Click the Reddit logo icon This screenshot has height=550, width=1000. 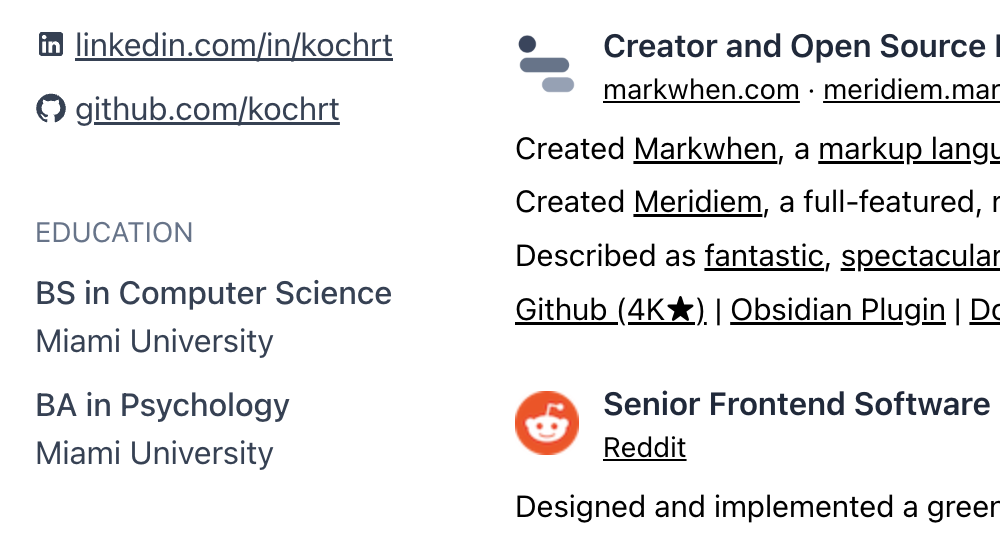[547, 423]
